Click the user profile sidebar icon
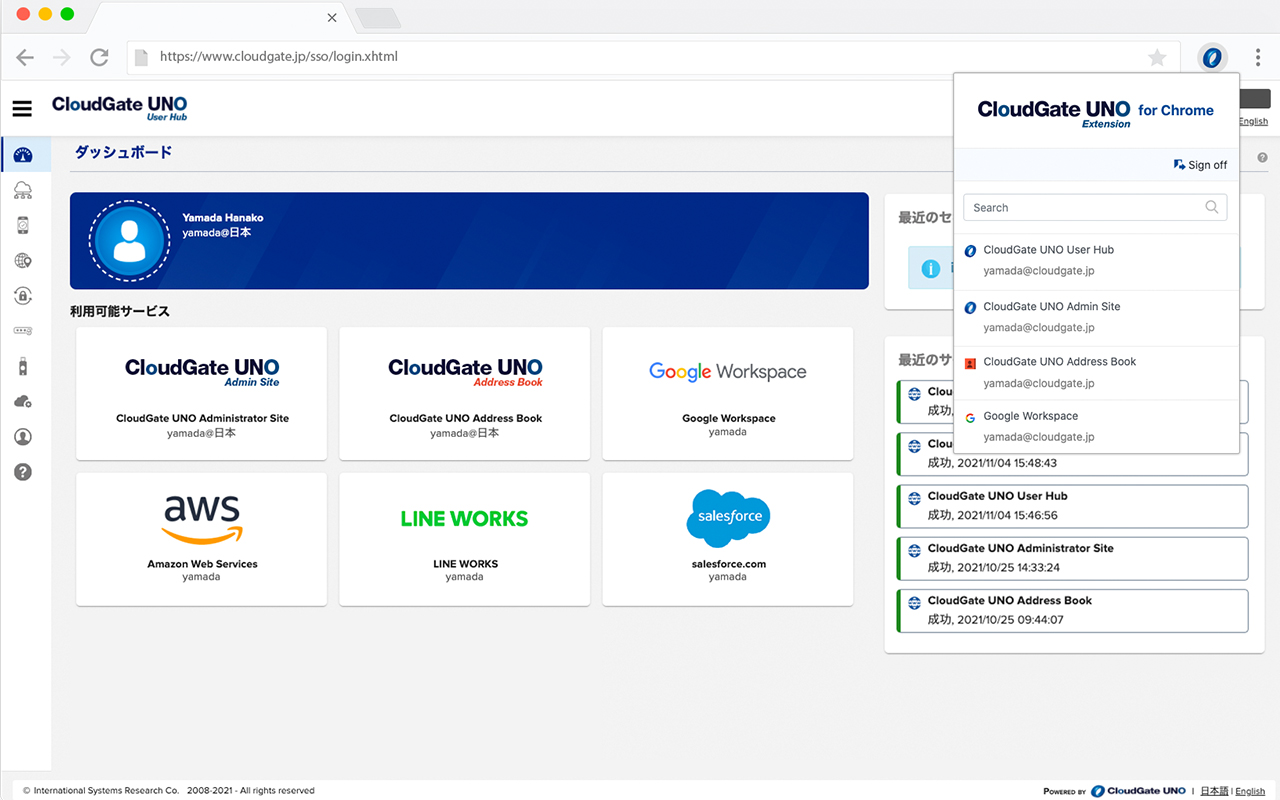Viewport: 1280px width, 800px height. pyautogui.click(x=22, y=436)
